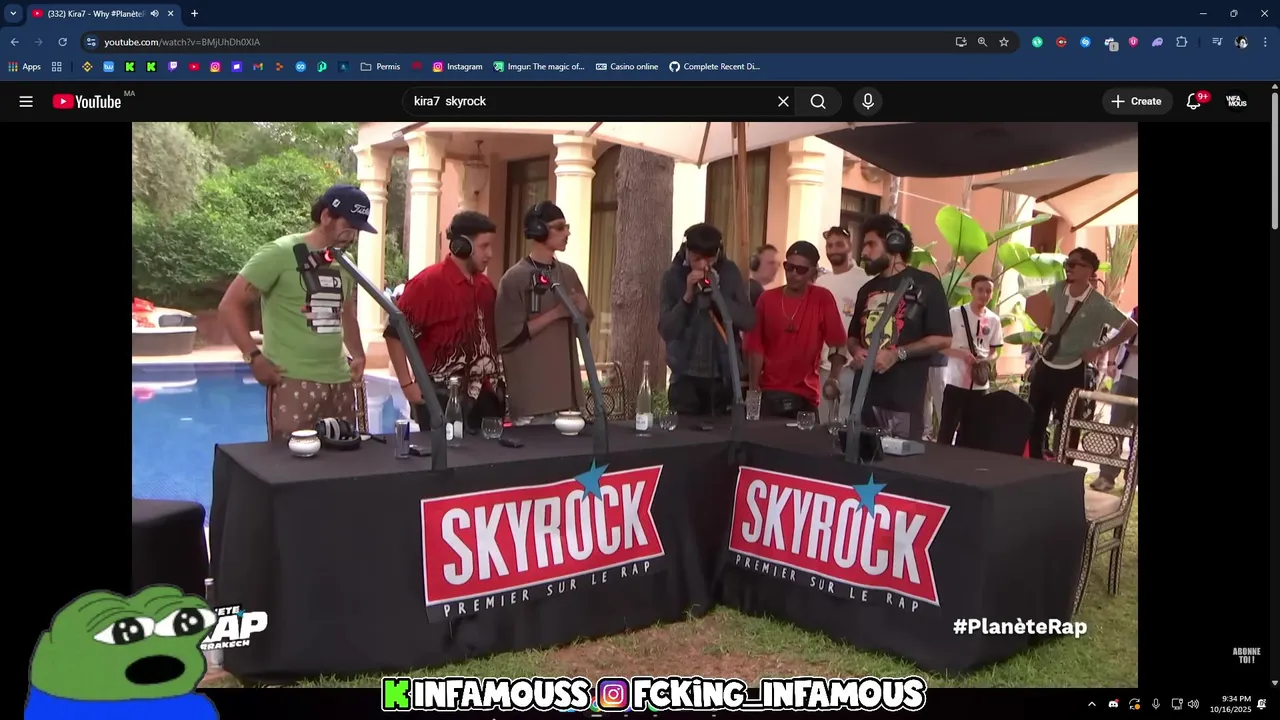Open microphone tray icon
Screen dimensions: 1280x720
point(1156,704)
